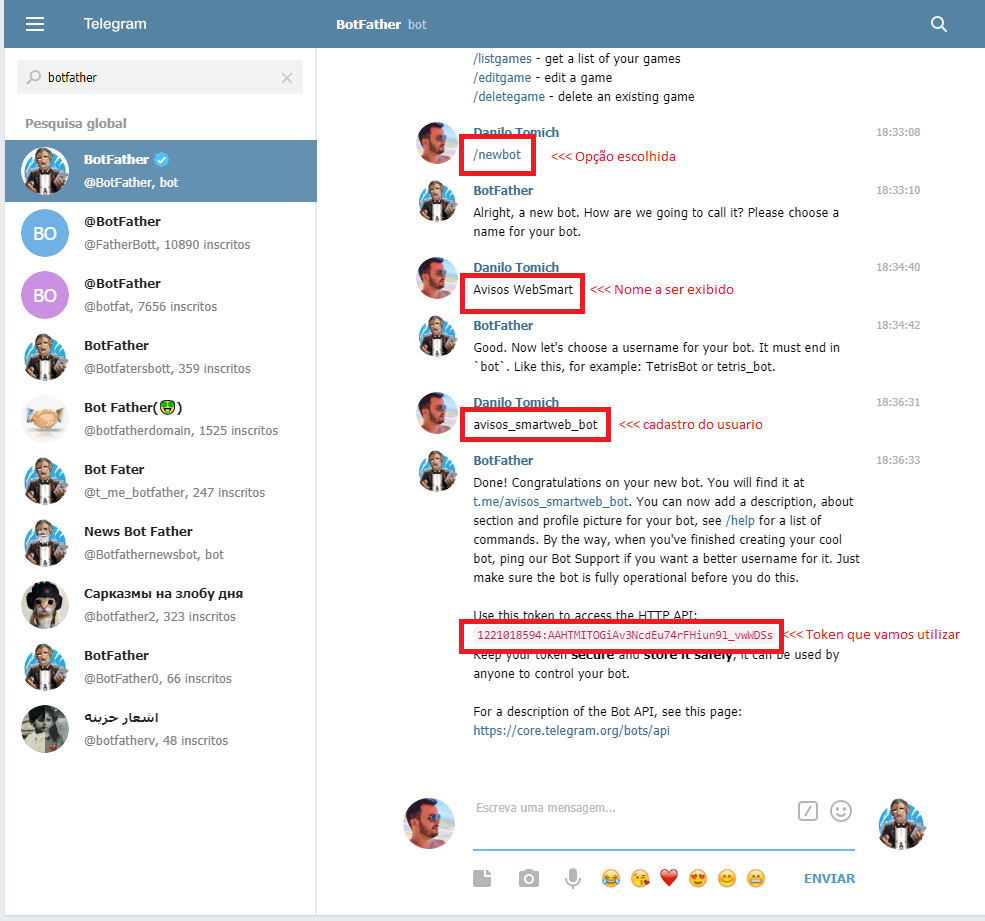
Task: Open @botfat channel with 7656 inscritos
Action: pos(161,295)
